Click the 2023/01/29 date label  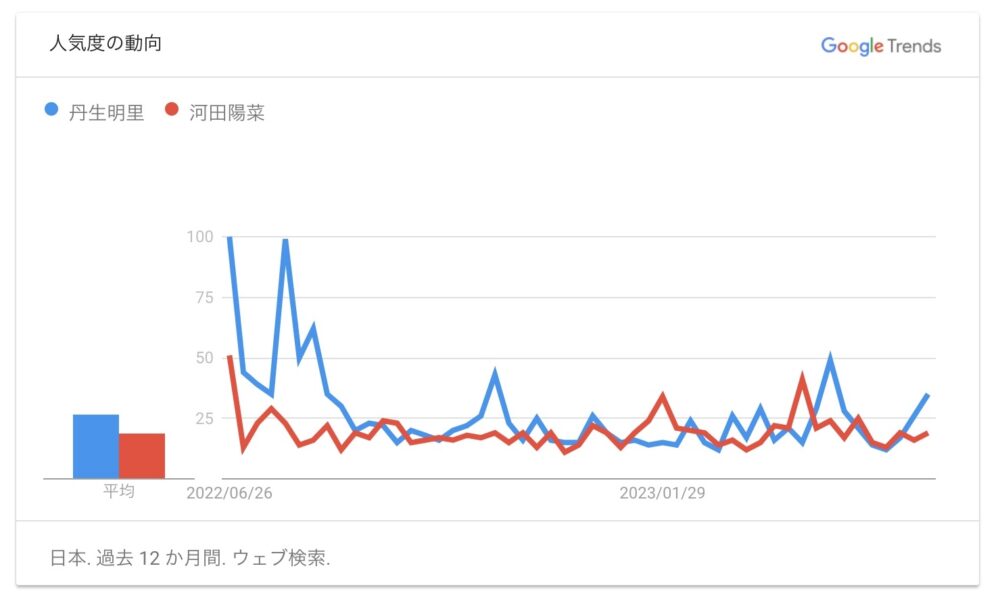click(662, 493)
